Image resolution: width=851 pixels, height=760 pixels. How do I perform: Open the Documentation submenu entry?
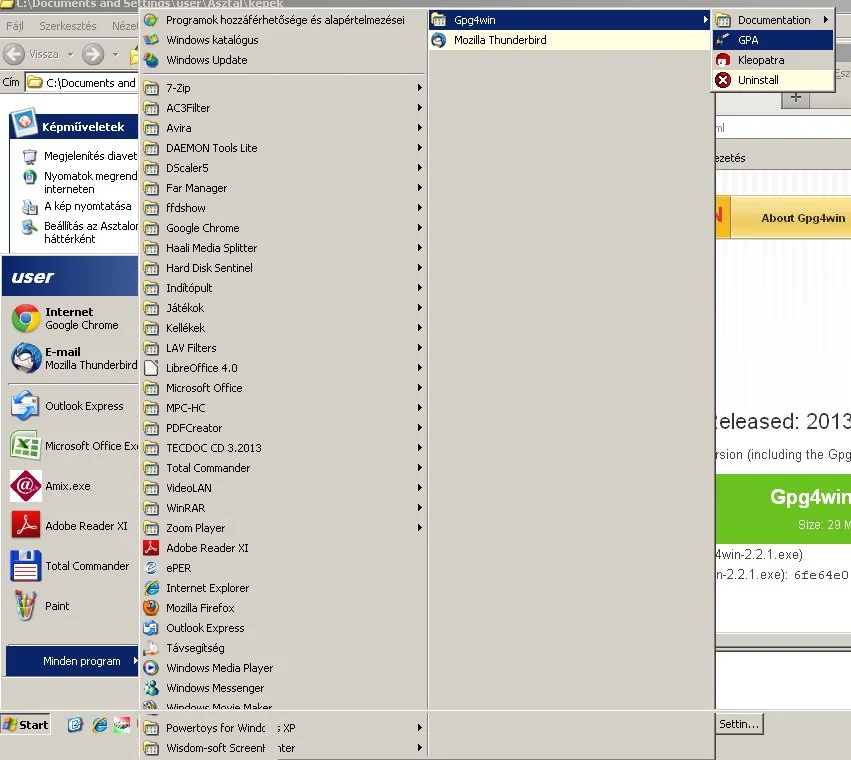[x=773, y=20]
